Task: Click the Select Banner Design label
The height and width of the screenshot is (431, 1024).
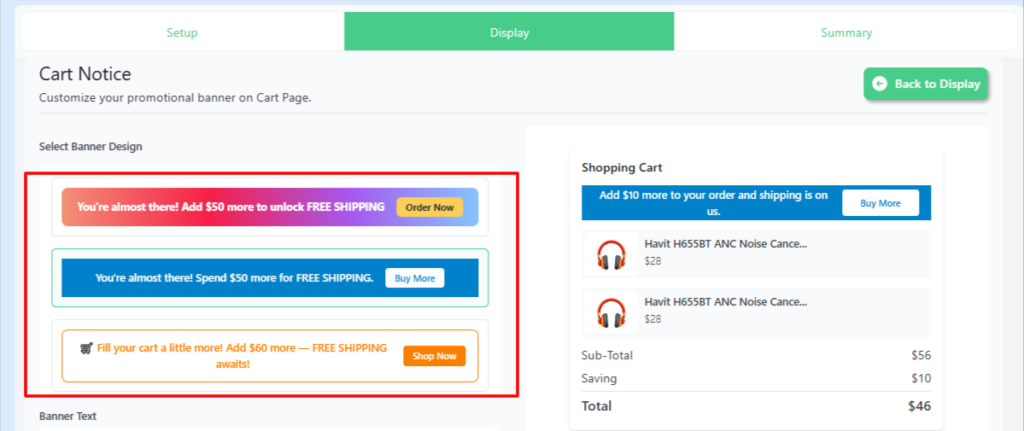Action: click(91, 146)
